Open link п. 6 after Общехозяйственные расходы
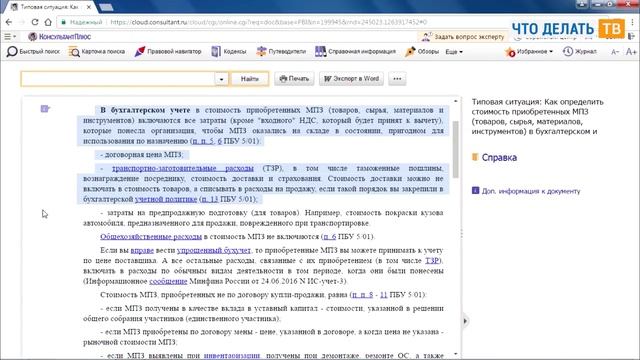640x360 pixels. click(329, 237)
